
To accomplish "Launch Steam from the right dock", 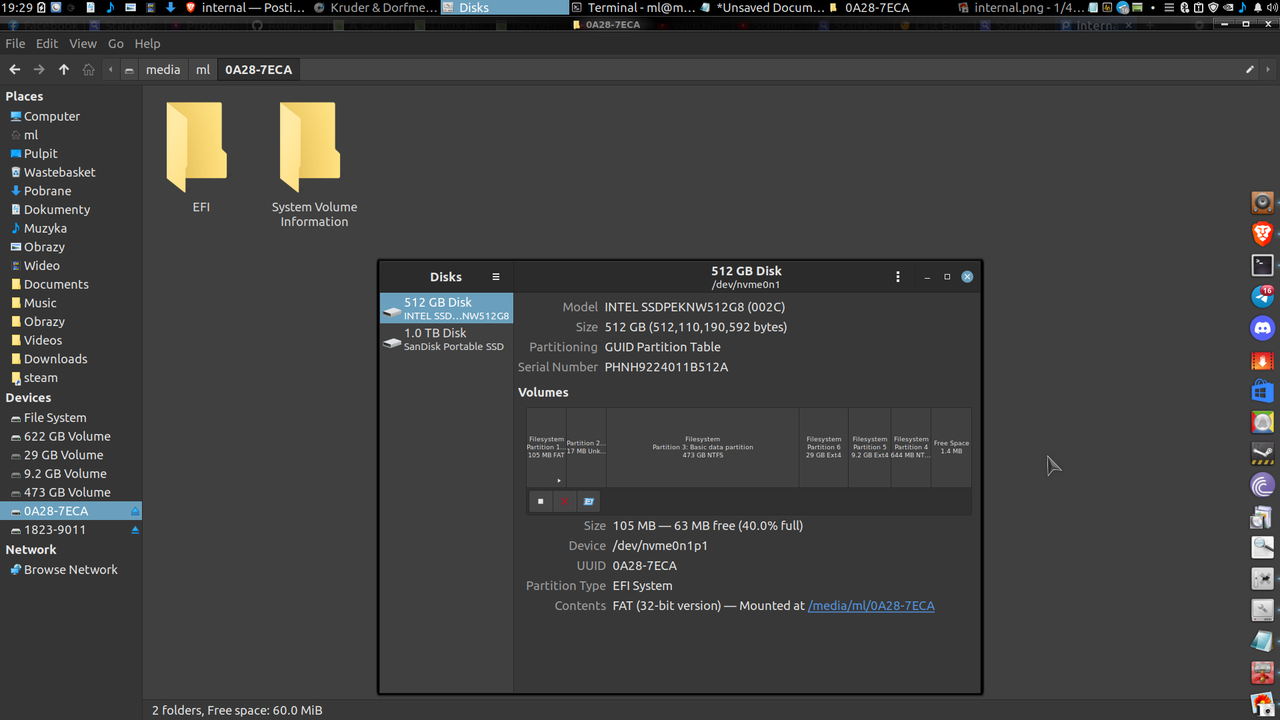I will pyautogui.click(x=1262, y=453).
